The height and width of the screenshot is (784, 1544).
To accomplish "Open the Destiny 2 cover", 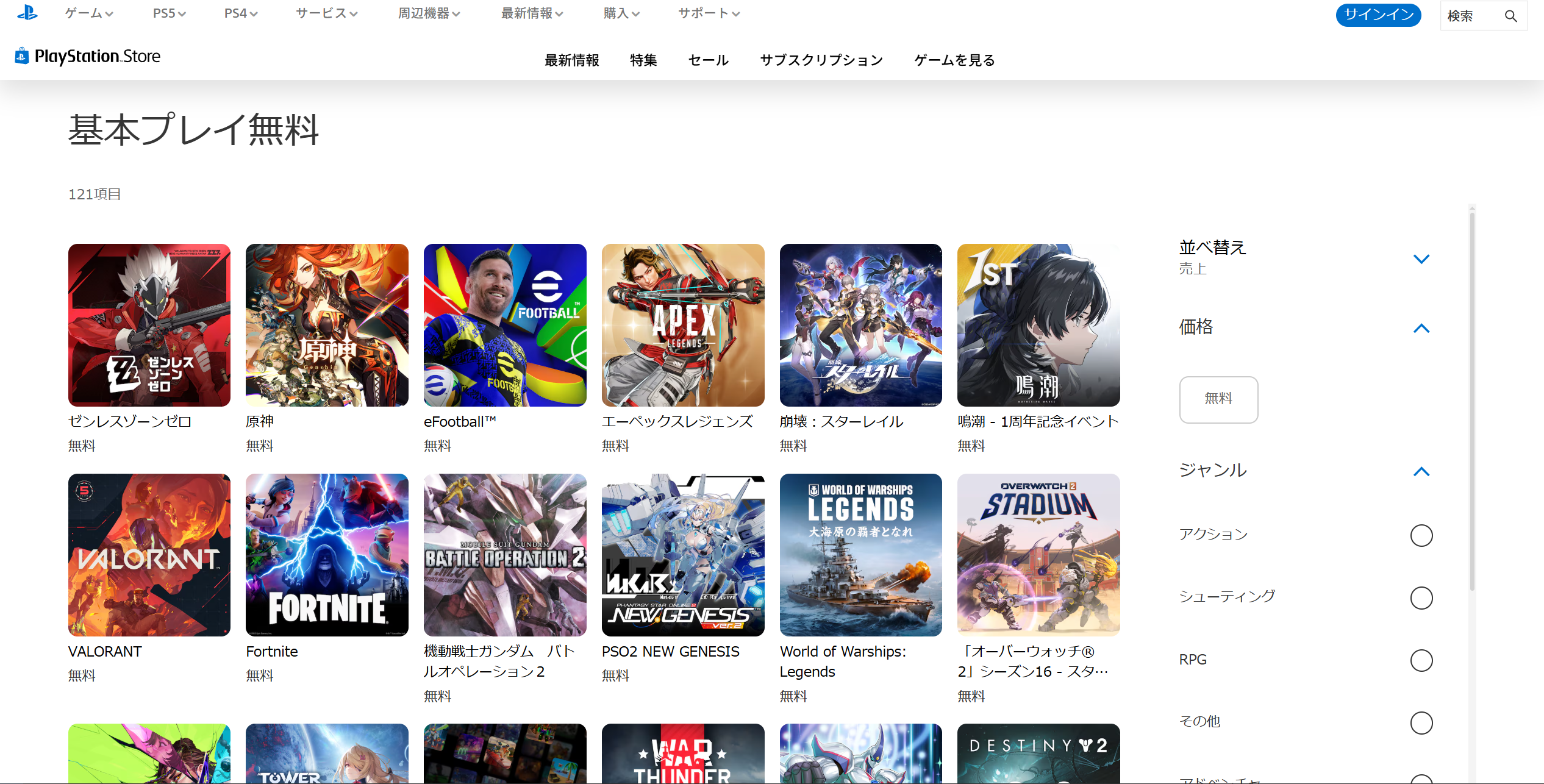I will pos(1038,754).
